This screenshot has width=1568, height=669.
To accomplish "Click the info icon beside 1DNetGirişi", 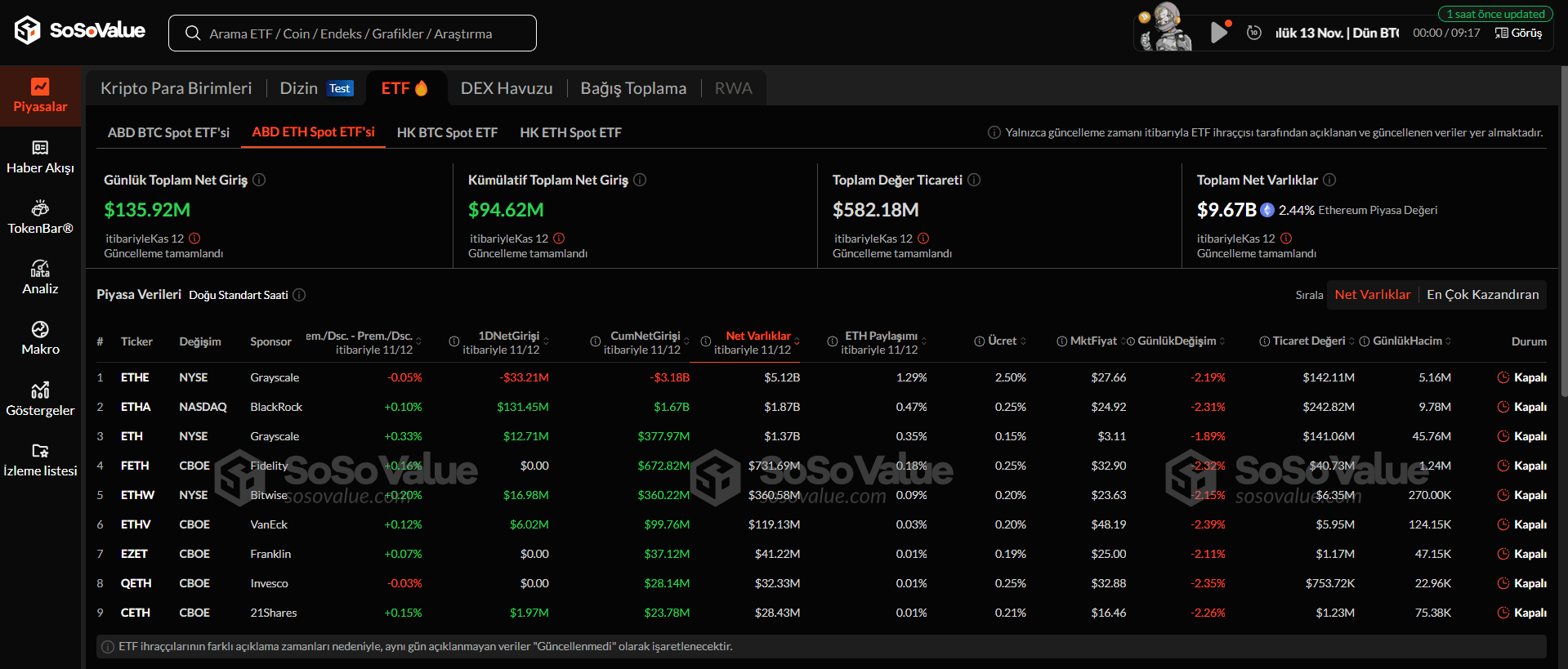I will 453,341.
